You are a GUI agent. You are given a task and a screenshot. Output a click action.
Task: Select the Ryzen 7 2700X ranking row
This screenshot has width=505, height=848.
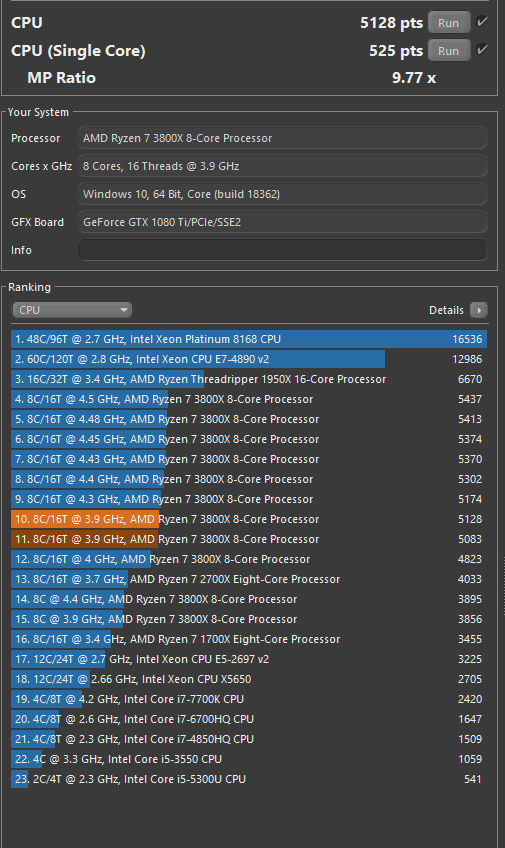(x=249, y=579)
